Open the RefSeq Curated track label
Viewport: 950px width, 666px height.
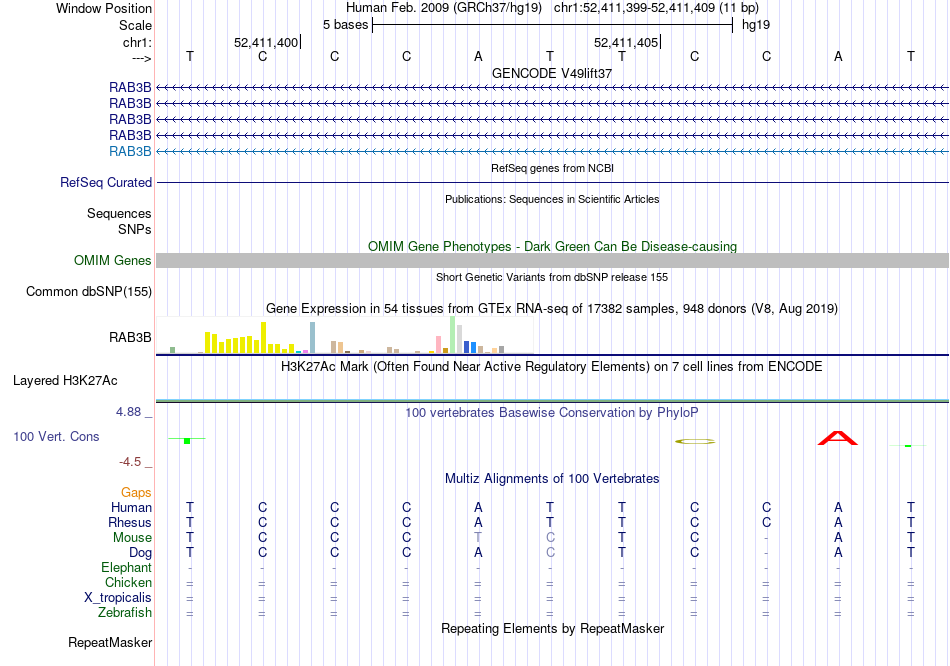click(106, 182)
